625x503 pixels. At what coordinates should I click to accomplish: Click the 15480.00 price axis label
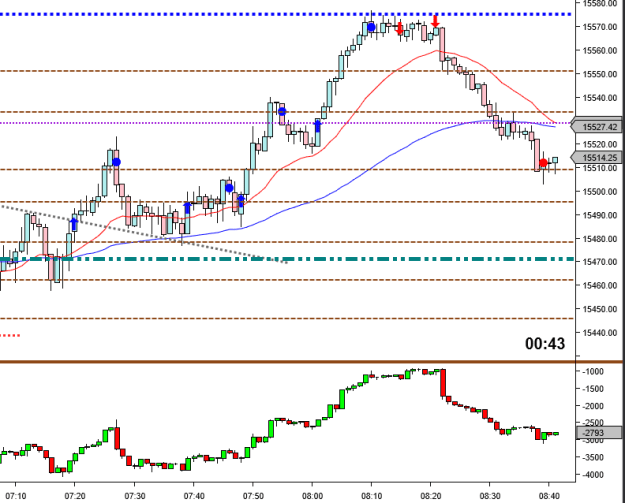(599, 238)
